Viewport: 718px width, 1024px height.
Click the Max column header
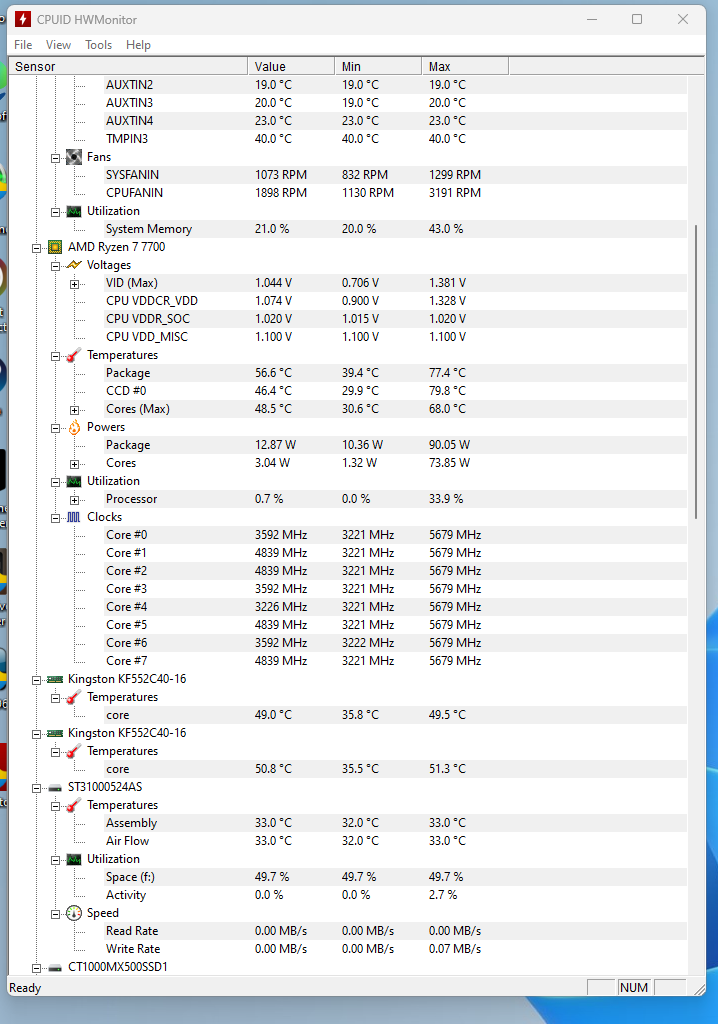point(465,66)
